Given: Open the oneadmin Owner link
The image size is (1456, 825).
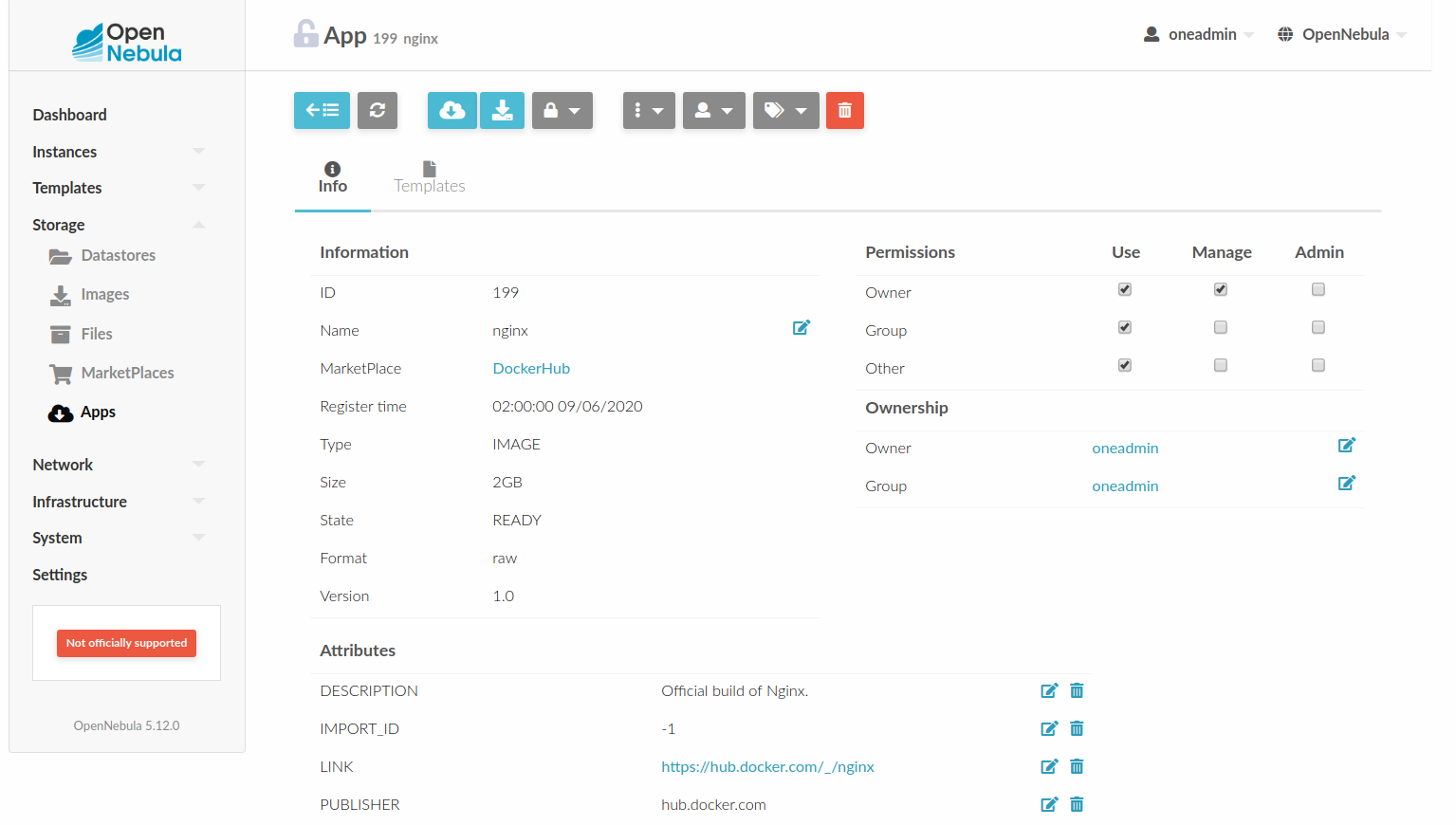Looking at the screenshot, I should pyautogui.click(x=1125, y=448).
